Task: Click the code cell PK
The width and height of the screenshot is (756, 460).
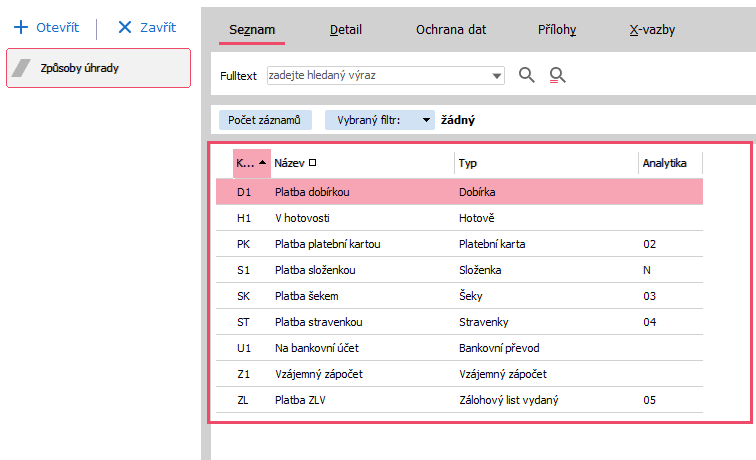Action: coord(243,244)
